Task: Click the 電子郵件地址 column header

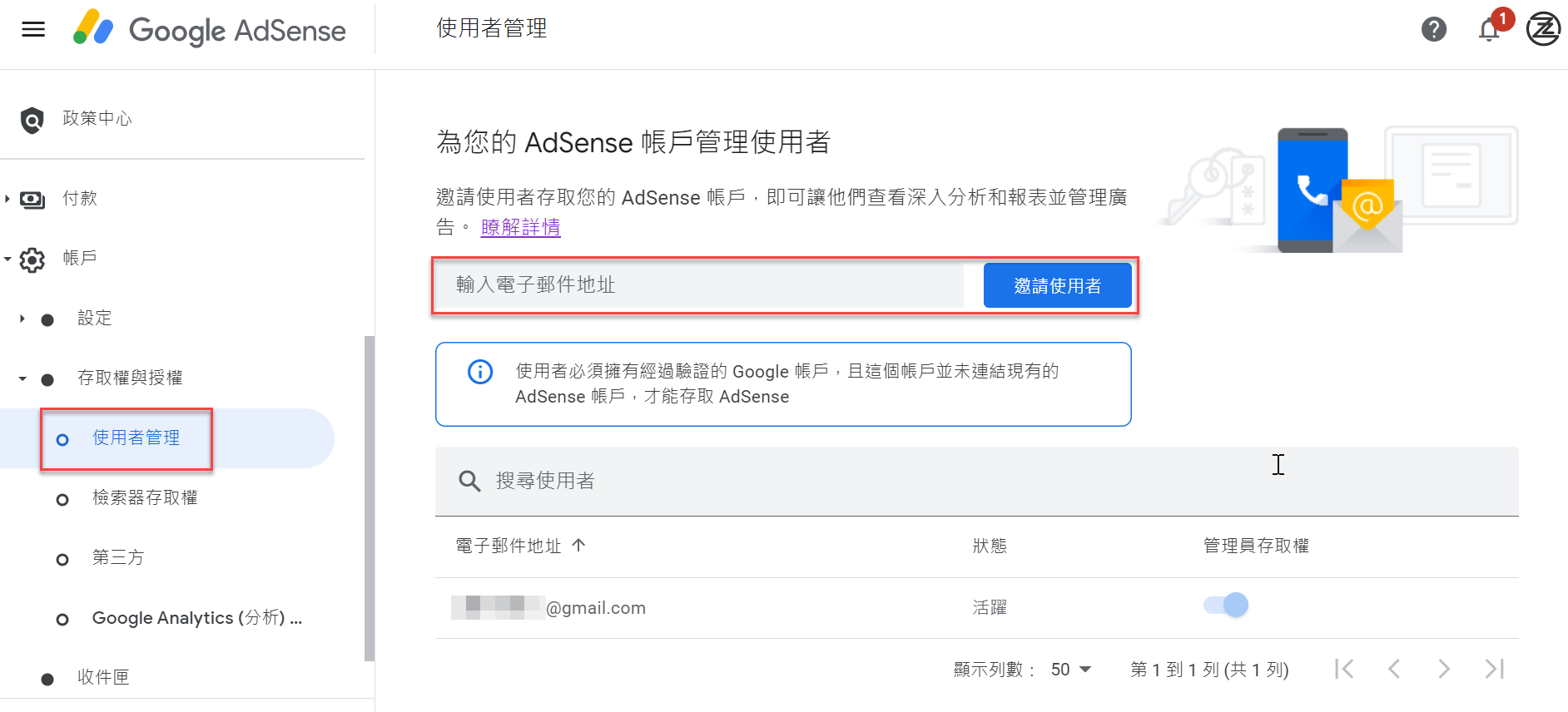Action: (509, 546)
